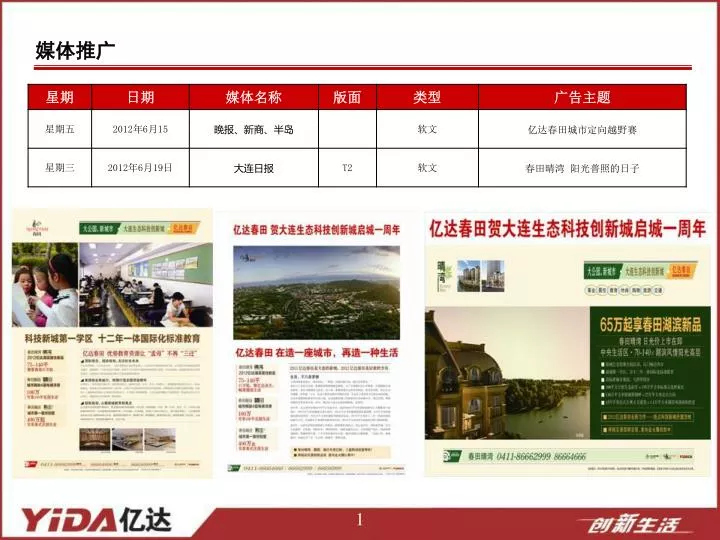Click large headline 亿达春田贺大连生态科技创新城启城一周年
Screen dimensions: 720x540
point(567,229)
